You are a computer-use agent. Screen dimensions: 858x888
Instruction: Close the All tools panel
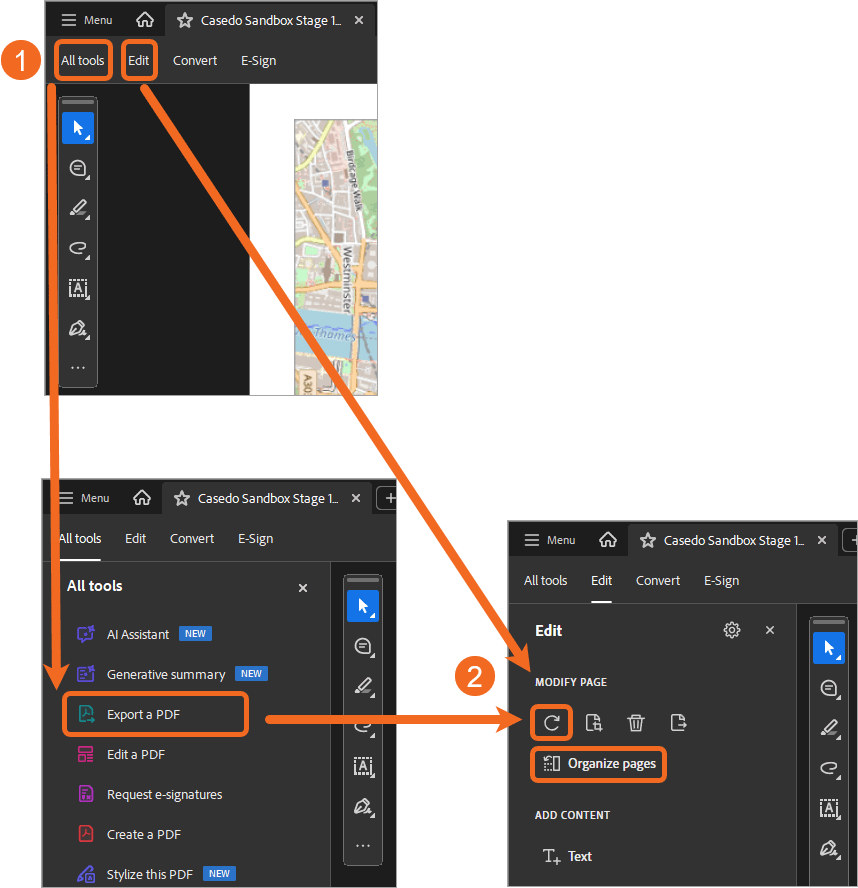[303, 588]
